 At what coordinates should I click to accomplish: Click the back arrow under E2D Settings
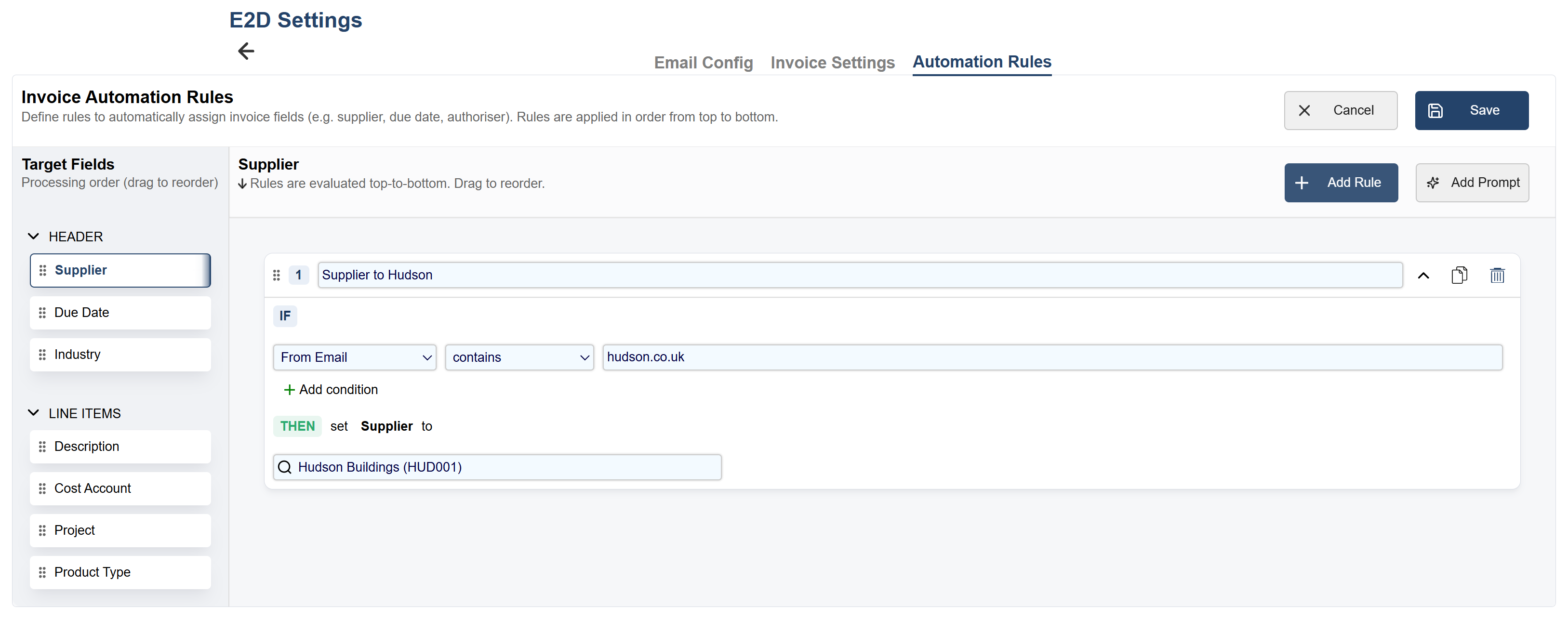pos(246,51)
